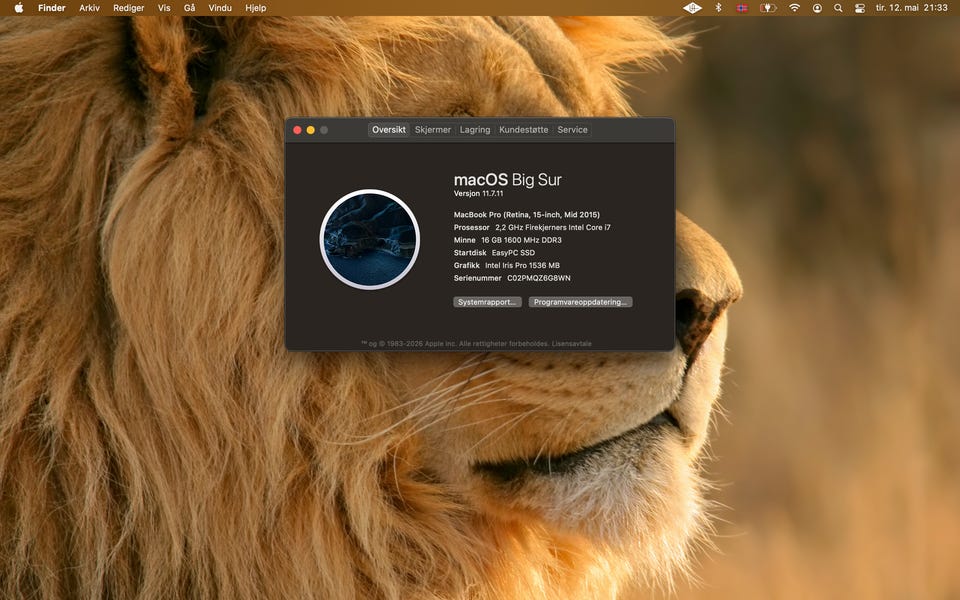Click the processor info '2,2 GHz Firekjerners Intel Core i7'
This screenshot has width=960, height=600.
pos(553,227)
